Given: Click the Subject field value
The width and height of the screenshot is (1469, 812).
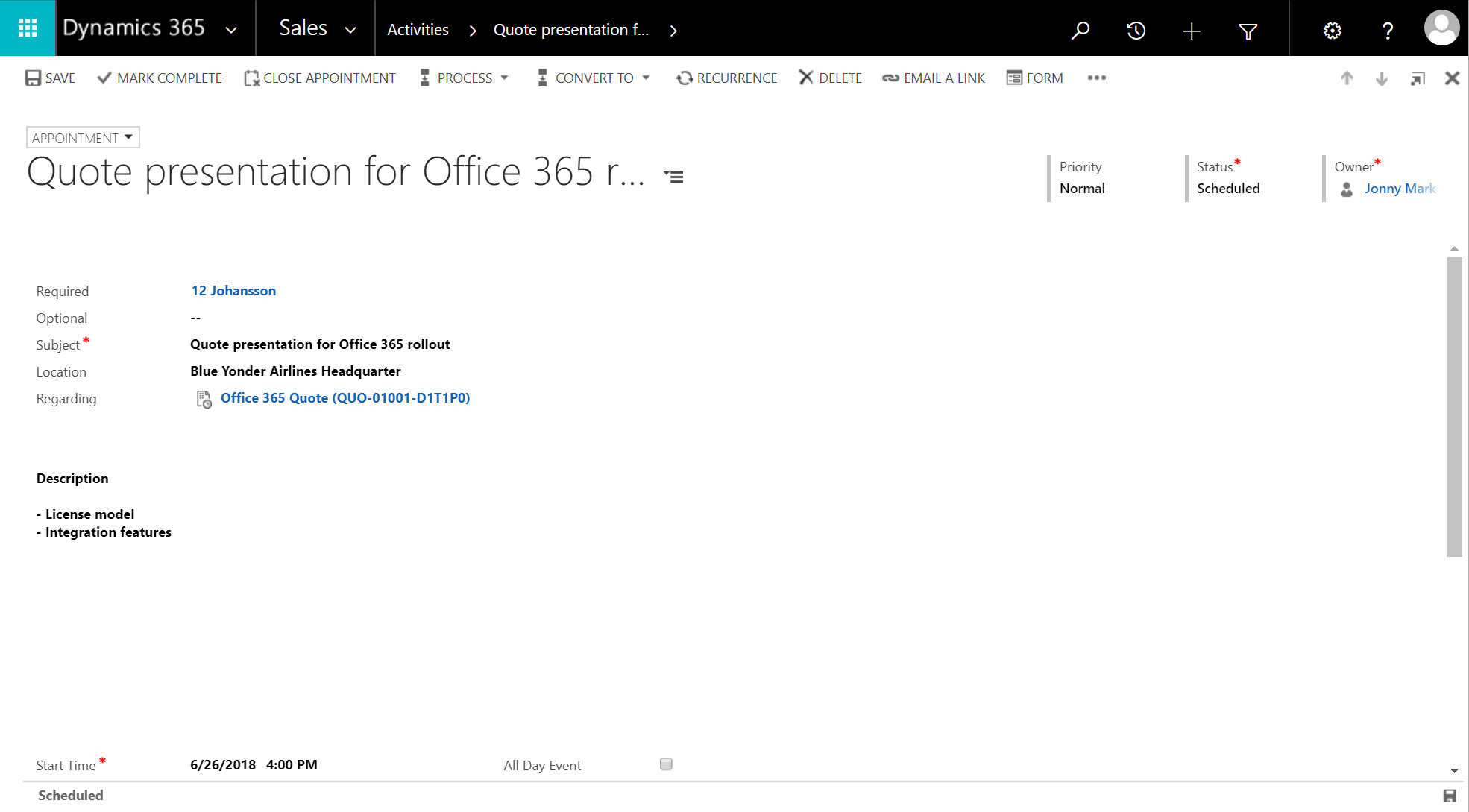Looking at the screenshot, I should [x=320, y=344].
